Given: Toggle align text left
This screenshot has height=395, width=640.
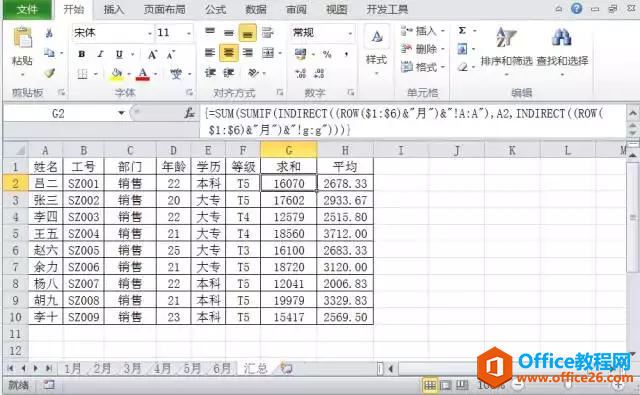Looking at the screenshot, I should [x=210, y=53].
